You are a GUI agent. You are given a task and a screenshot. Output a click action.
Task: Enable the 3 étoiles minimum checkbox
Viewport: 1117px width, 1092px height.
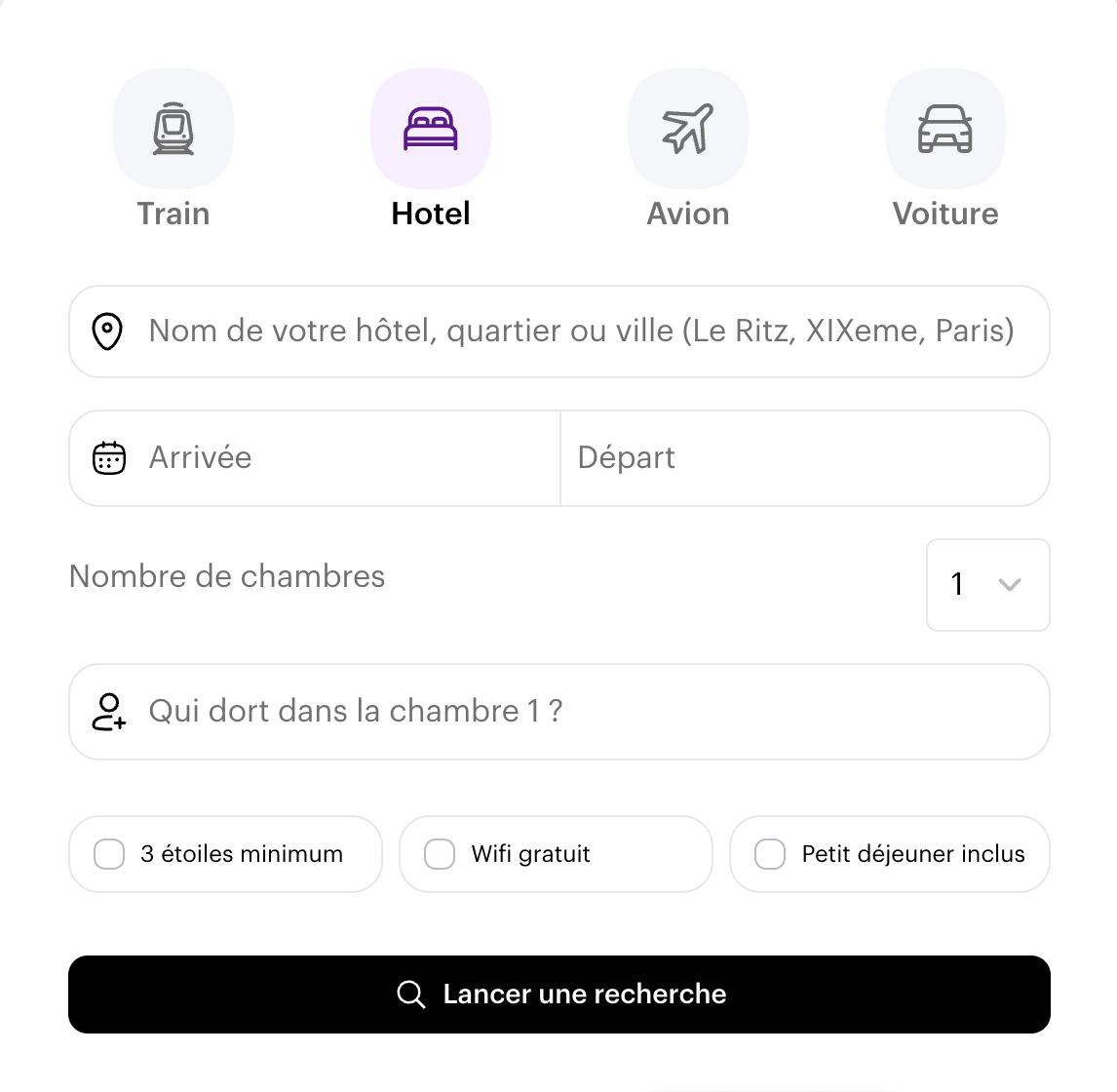point(109,854)
